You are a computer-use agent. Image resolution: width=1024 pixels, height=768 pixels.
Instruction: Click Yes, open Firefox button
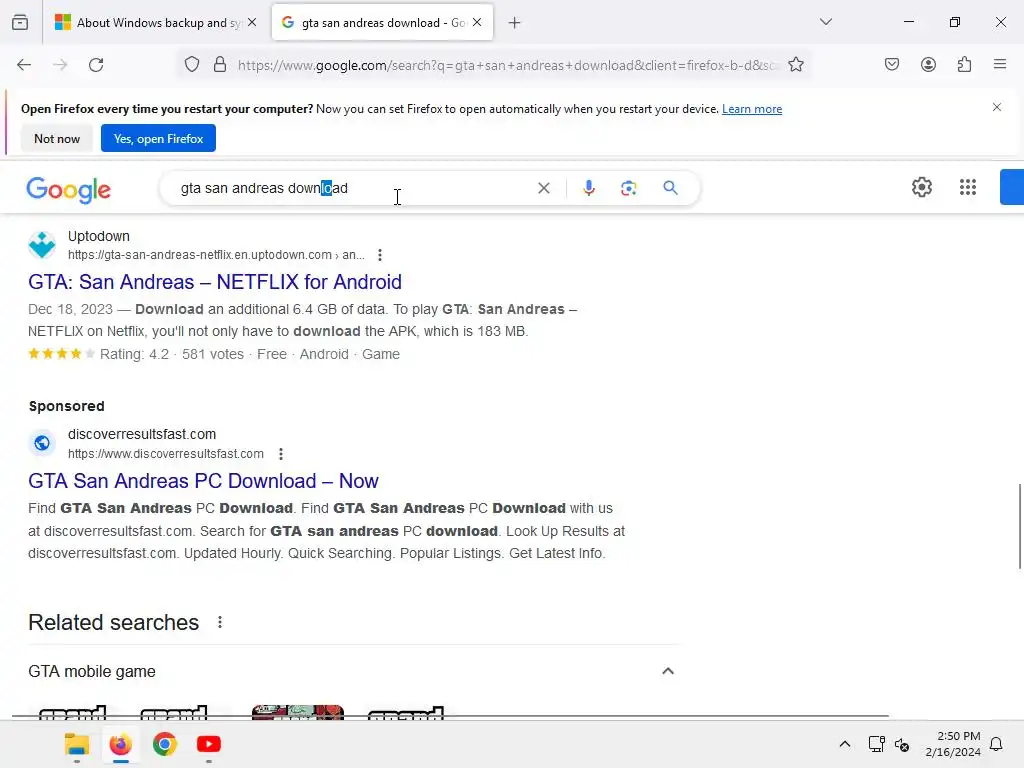coord(158,138)
